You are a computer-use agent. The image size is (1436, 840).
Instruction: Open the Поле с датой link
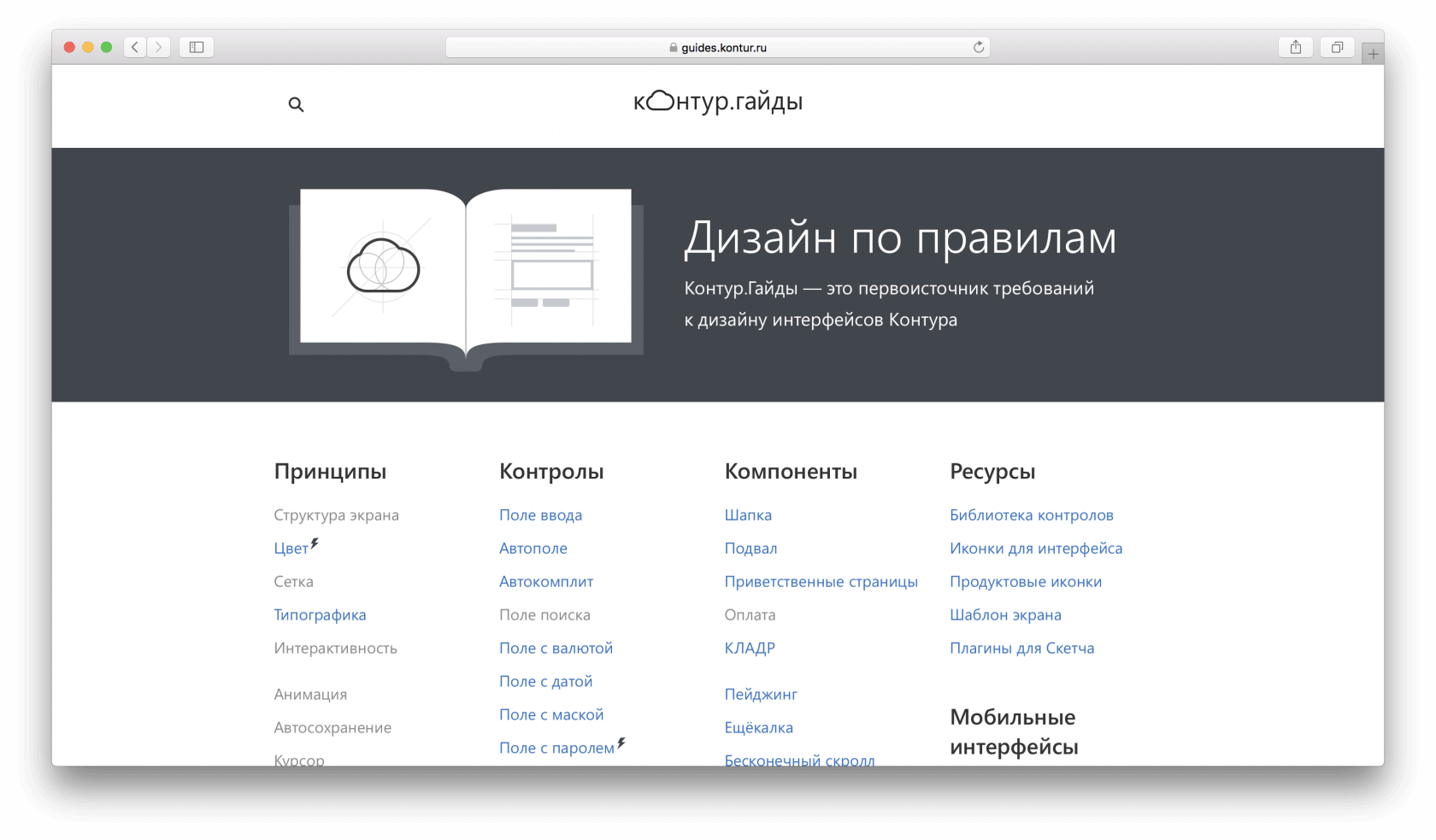click(545, 682)
